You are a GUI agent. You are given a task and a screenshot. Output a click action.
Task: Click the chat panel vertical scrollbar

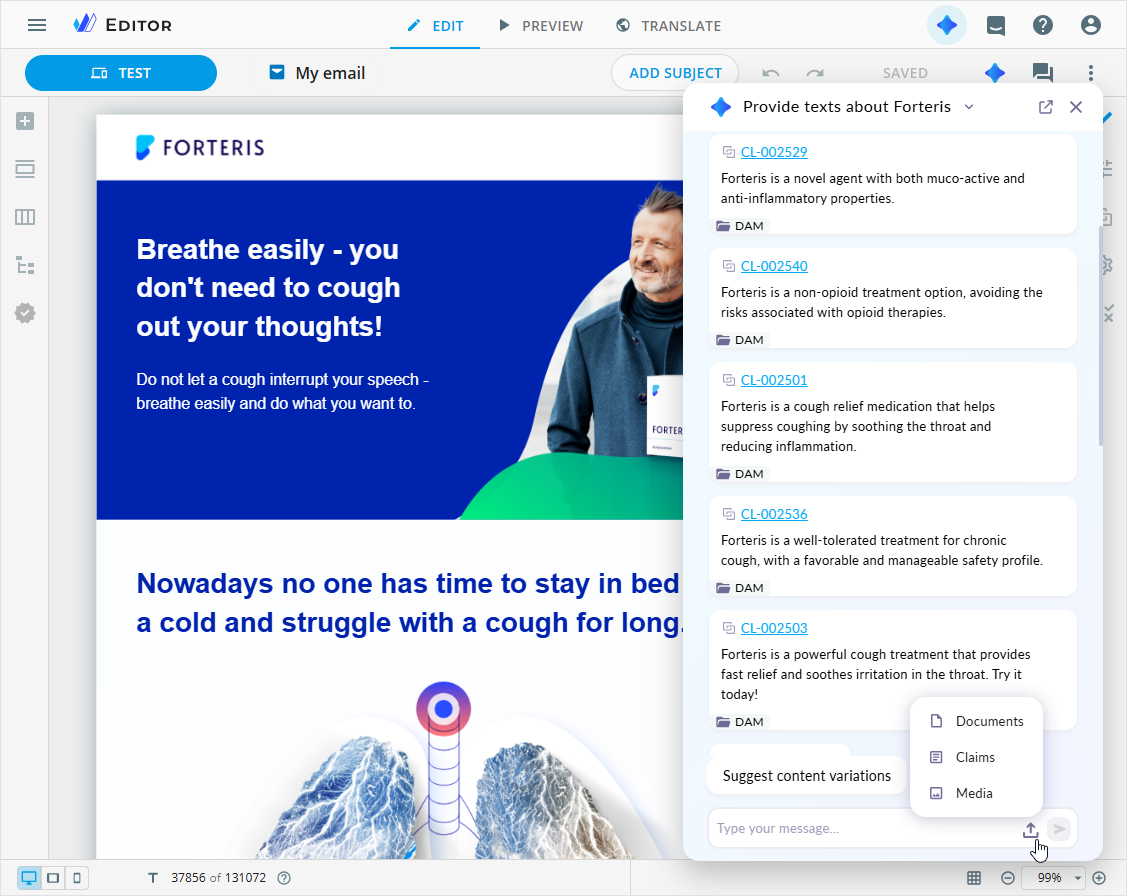(x=1100, y=336)
